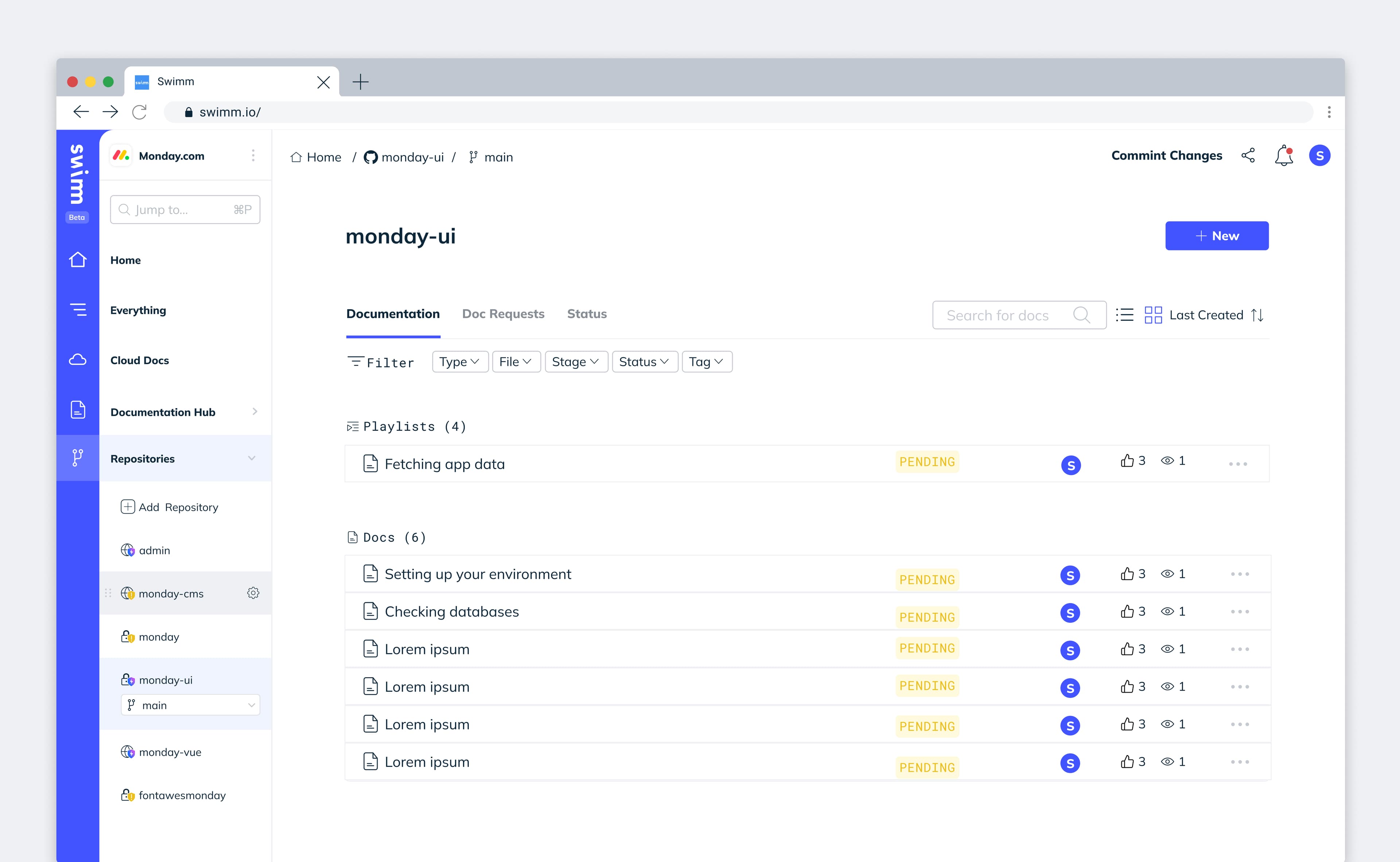Go back in browser history
Image resolution: width=1400 pixels, height=862 pixels.
81,112
